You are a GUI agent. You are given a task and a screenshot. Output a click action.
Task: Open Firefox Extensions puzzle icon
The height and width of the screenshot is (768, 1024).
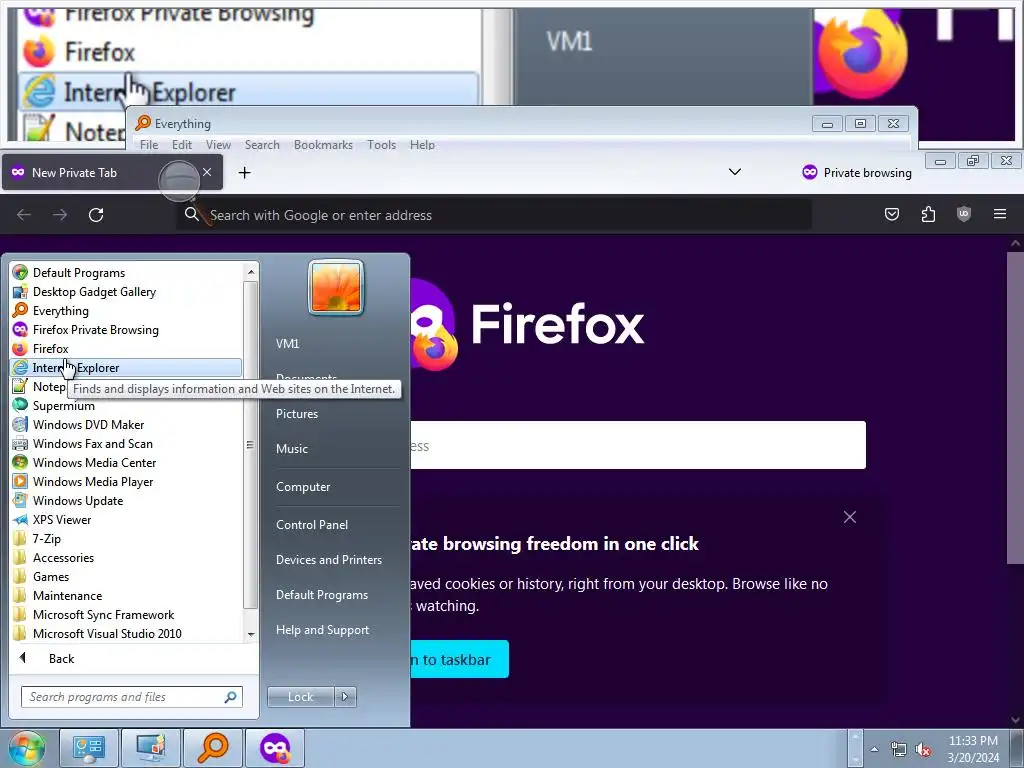pos(928,214)
